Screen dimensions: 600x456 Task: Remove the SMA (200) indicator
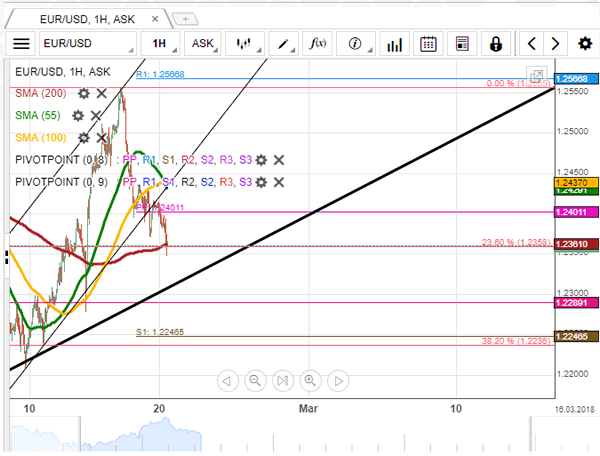coord(102,93)
